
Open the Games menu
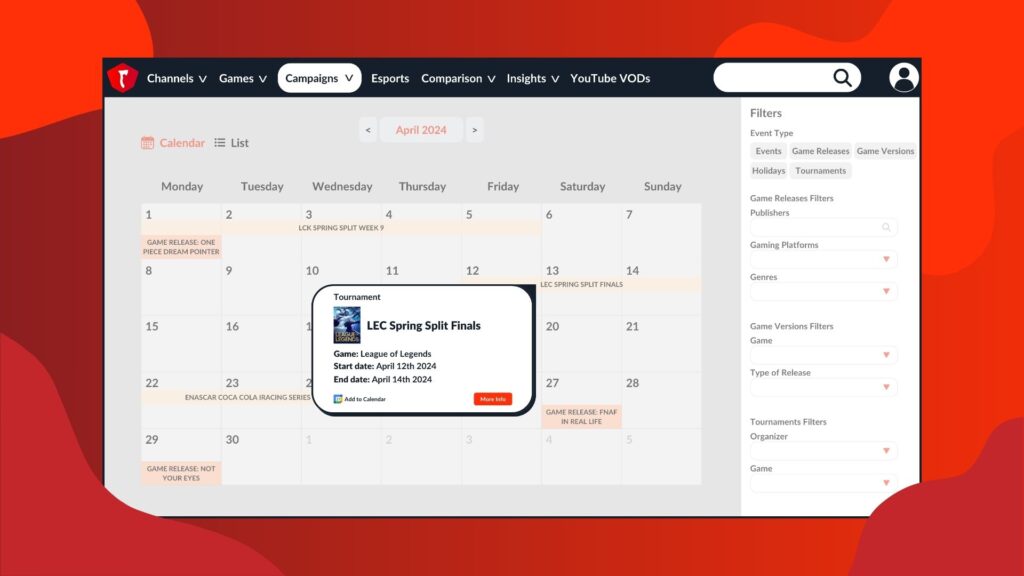coord(243,78)
